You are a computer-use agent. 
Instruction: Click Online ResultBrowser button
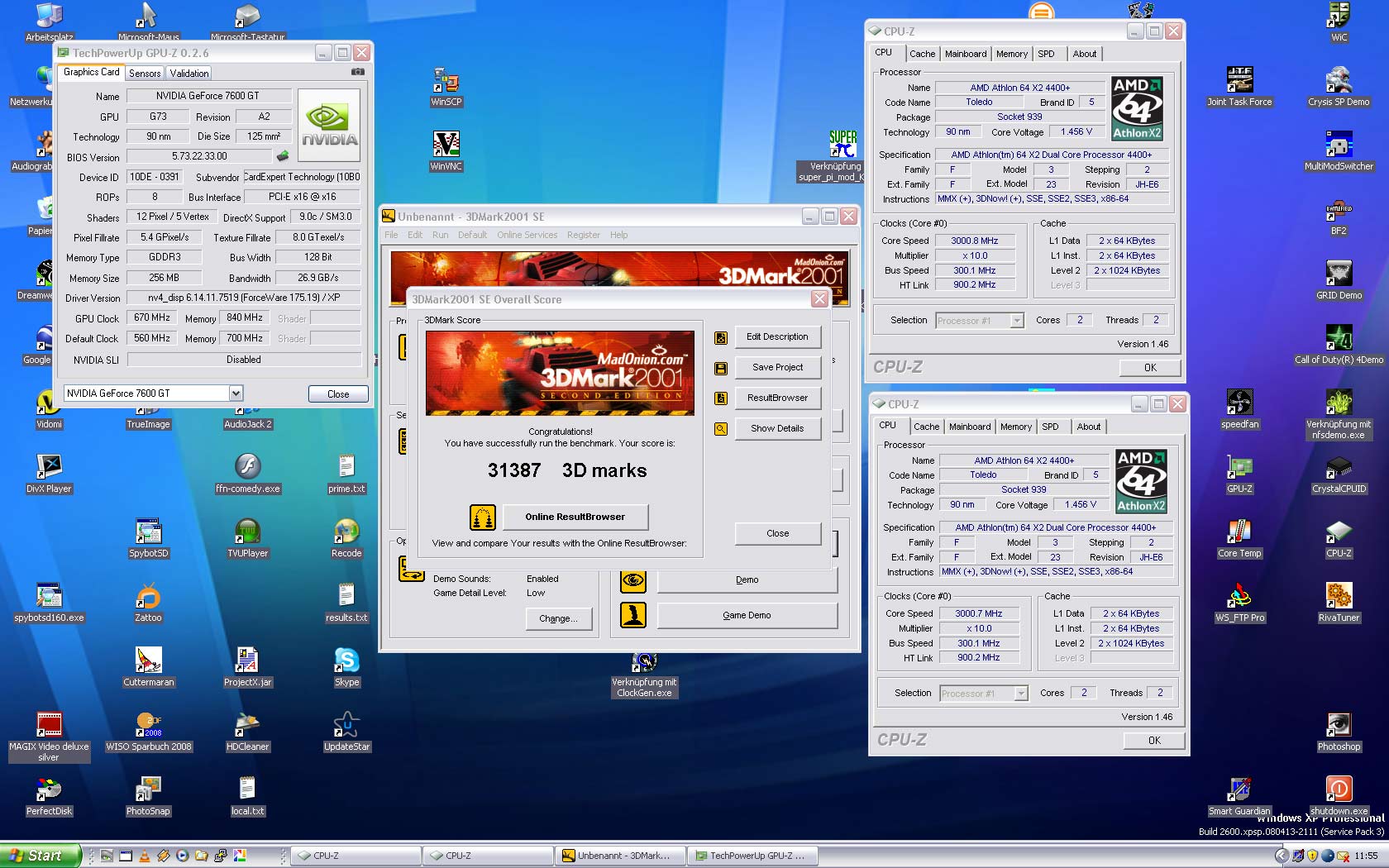point(575,517)
